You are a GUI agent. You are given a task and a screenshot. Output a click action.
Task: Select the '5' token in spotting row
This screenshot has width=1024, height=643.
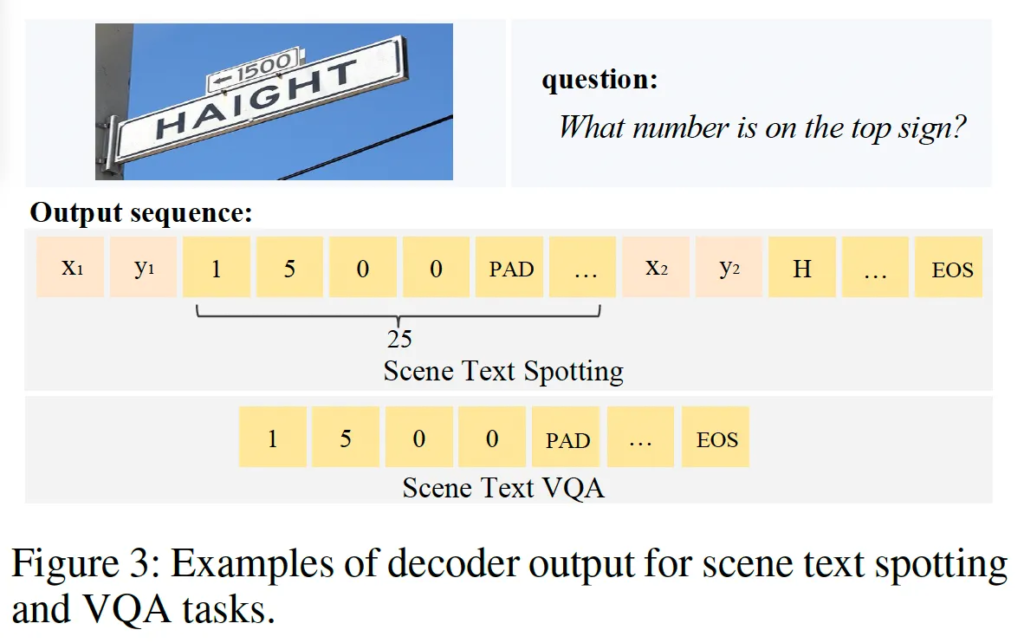(289, 268)
